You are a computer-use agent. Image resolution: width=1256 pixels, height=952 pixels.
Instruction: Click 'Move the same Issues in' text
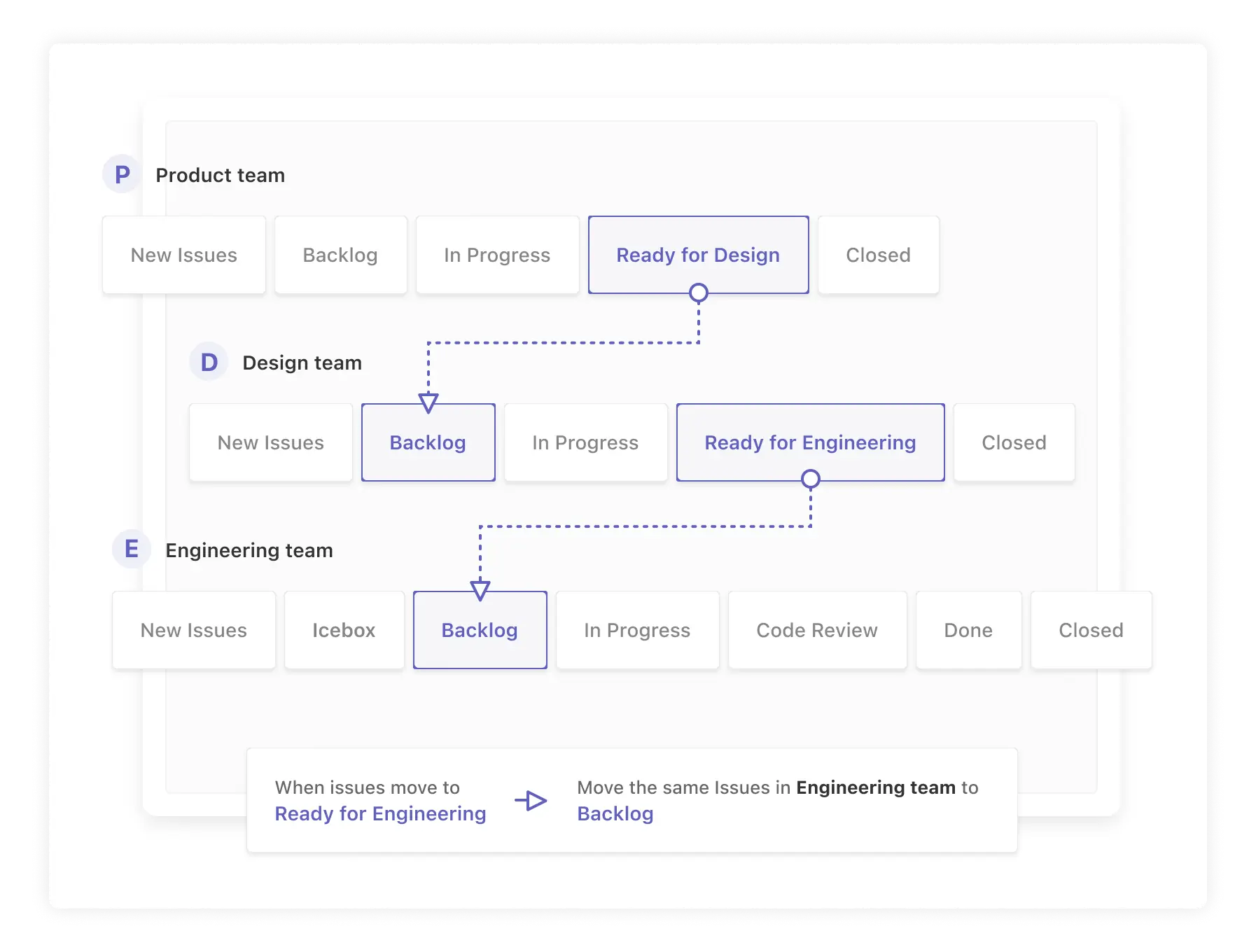tap(684, 787)
